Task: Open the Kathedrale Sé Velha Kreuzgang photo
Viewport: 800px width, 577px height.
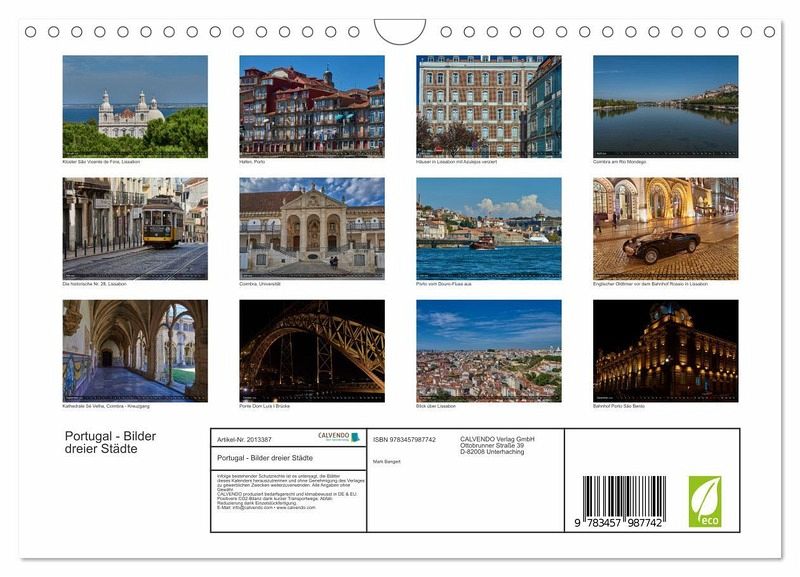Action: coord(135,351)
